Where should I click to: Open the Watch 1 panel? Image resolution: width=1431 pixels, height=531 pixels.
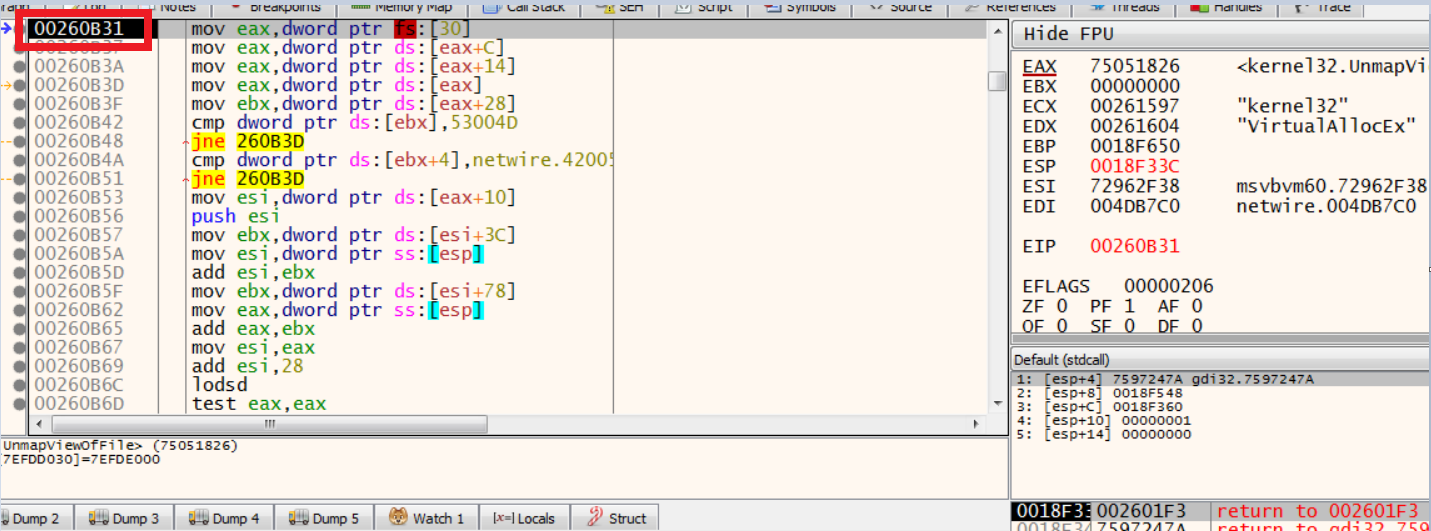point(427,518)
